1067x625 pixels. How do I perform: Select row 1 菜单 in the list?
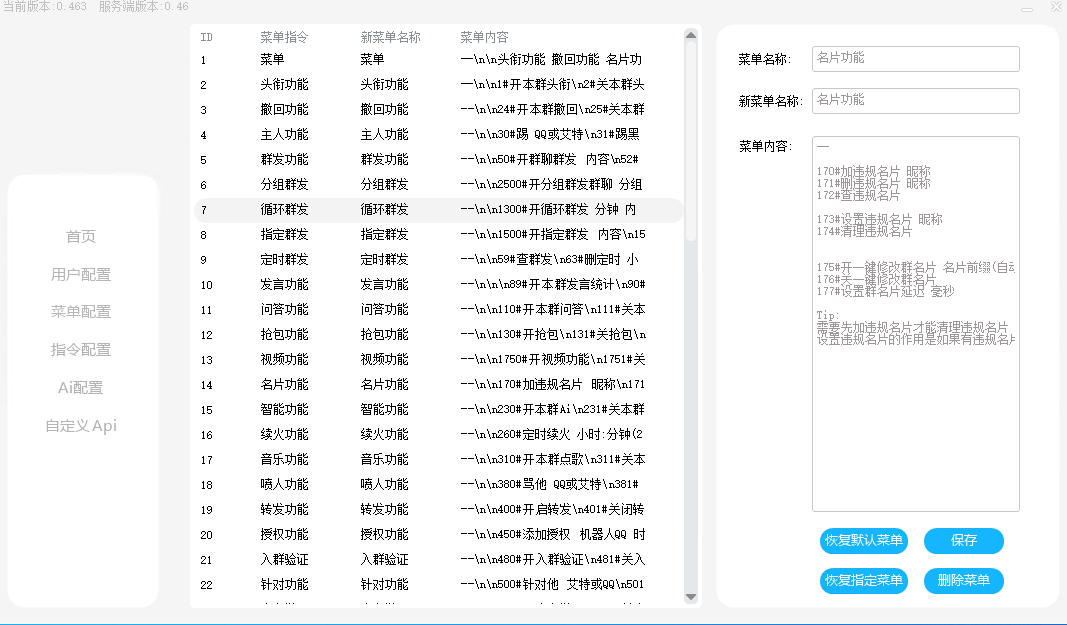click(438, 60)
